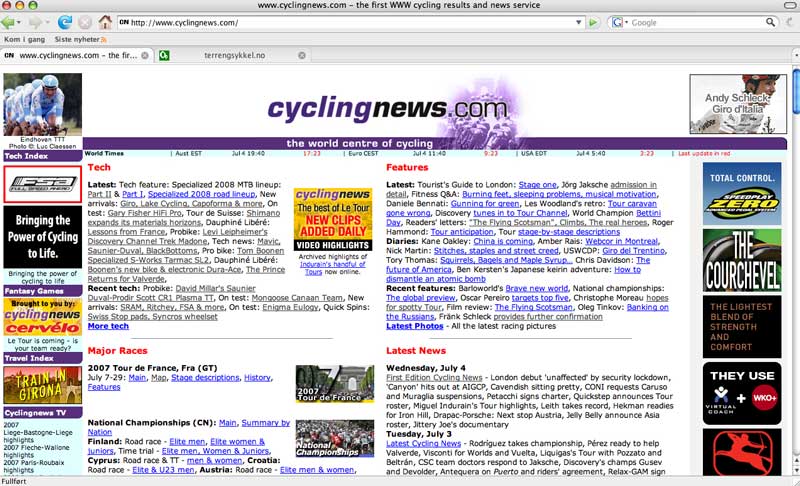
Task: Click the red archer logo ad
Action: (742, 452)
